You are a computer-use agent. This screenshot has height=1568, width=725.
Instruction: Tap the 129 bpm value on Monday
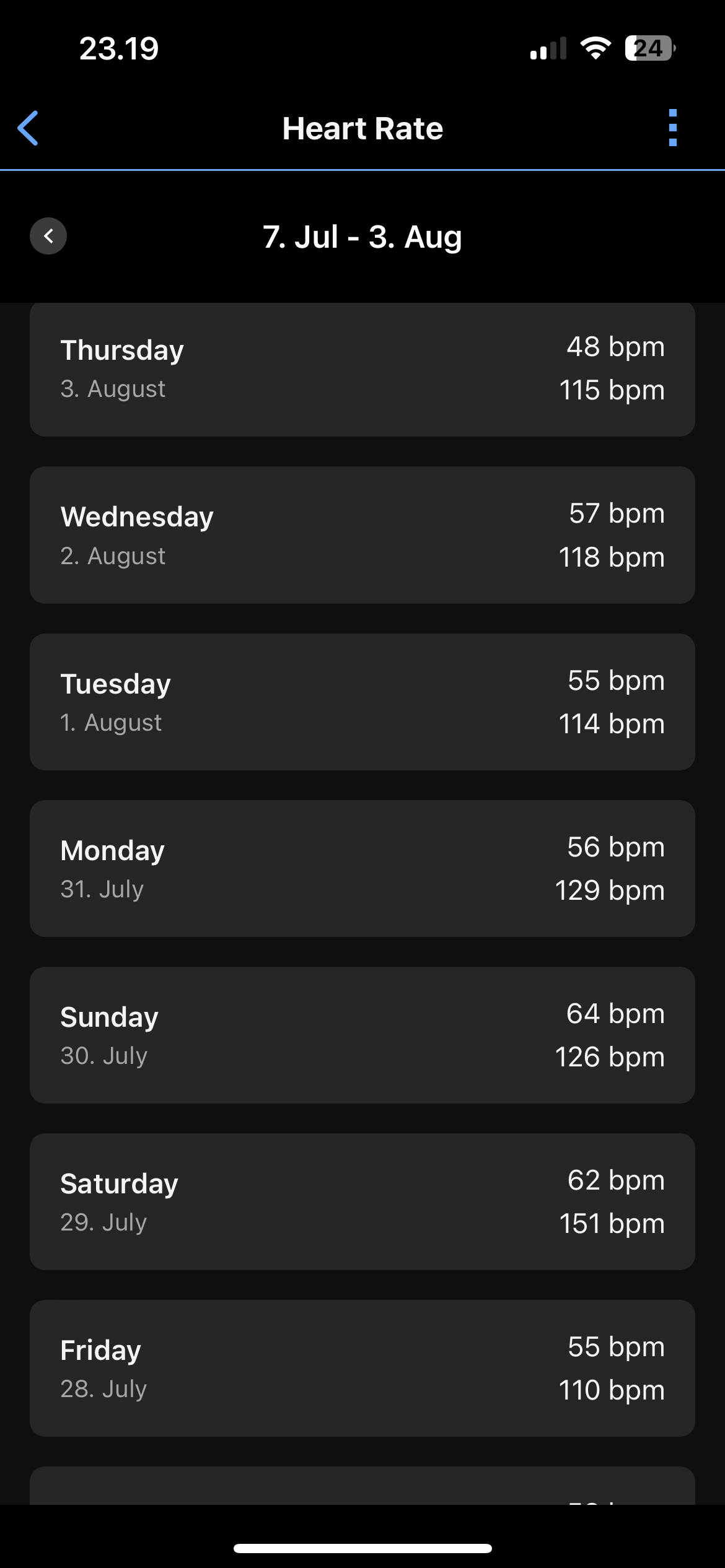[x=610, y=891]
